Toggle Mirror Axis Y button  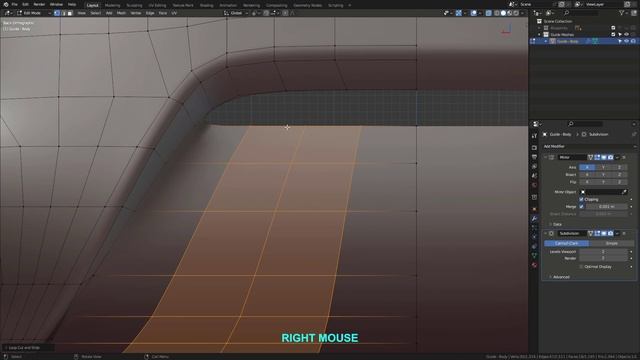[603, 167]
